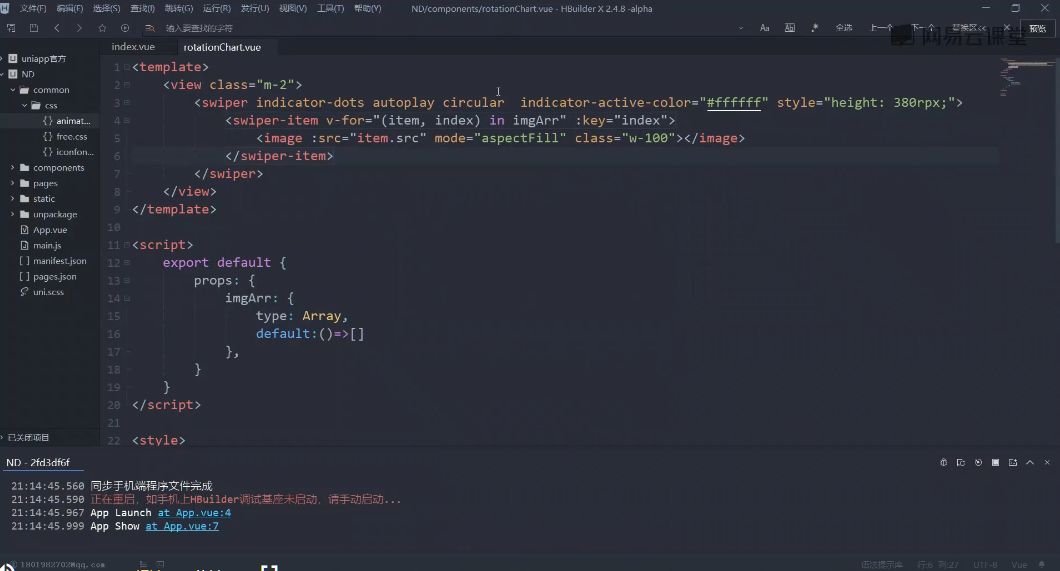This screenshot has height=571, width=1060.
Task: Click the stop icon in console panel
Action: (994, 463)
